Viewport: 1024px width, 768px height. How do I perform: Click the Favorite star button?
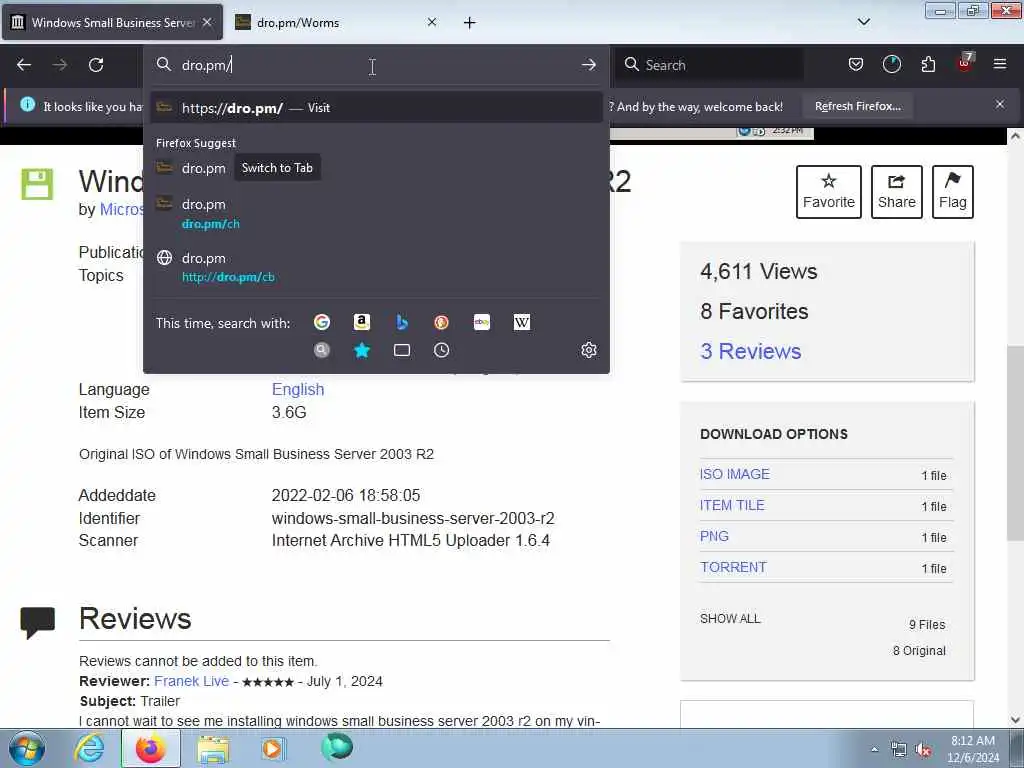[829, 191]
